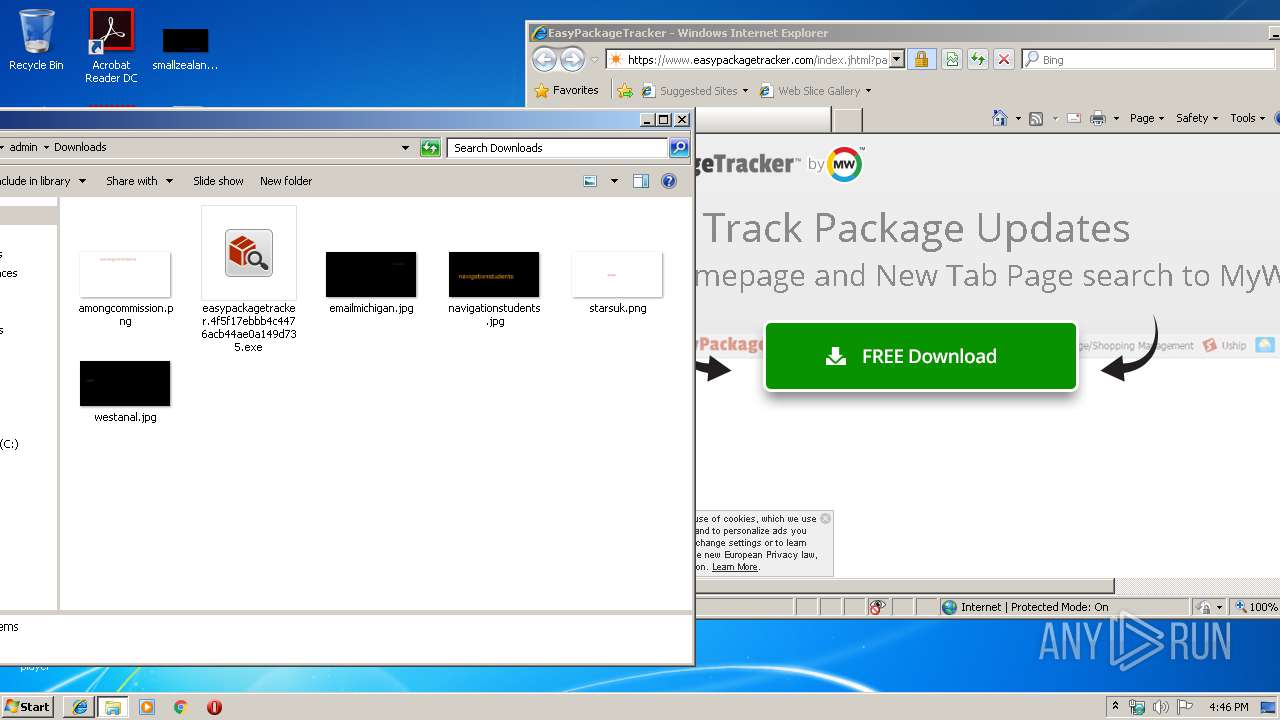
Task: Click the Start button
Action: click(x=29, y=707)
